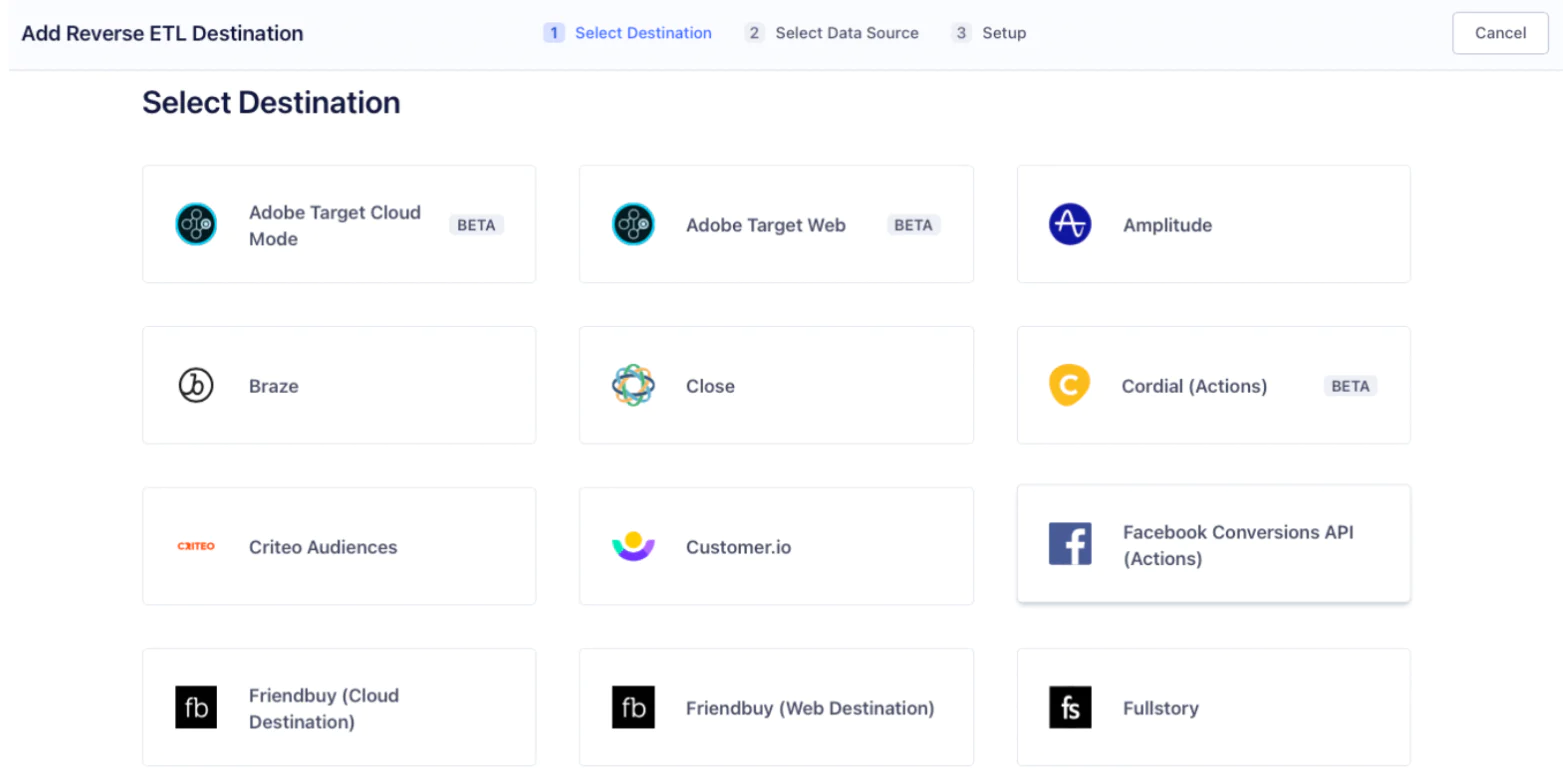Click the Adobe Target Cloud Mode logo
The image size is (1563, 779).
click(196, 224)
